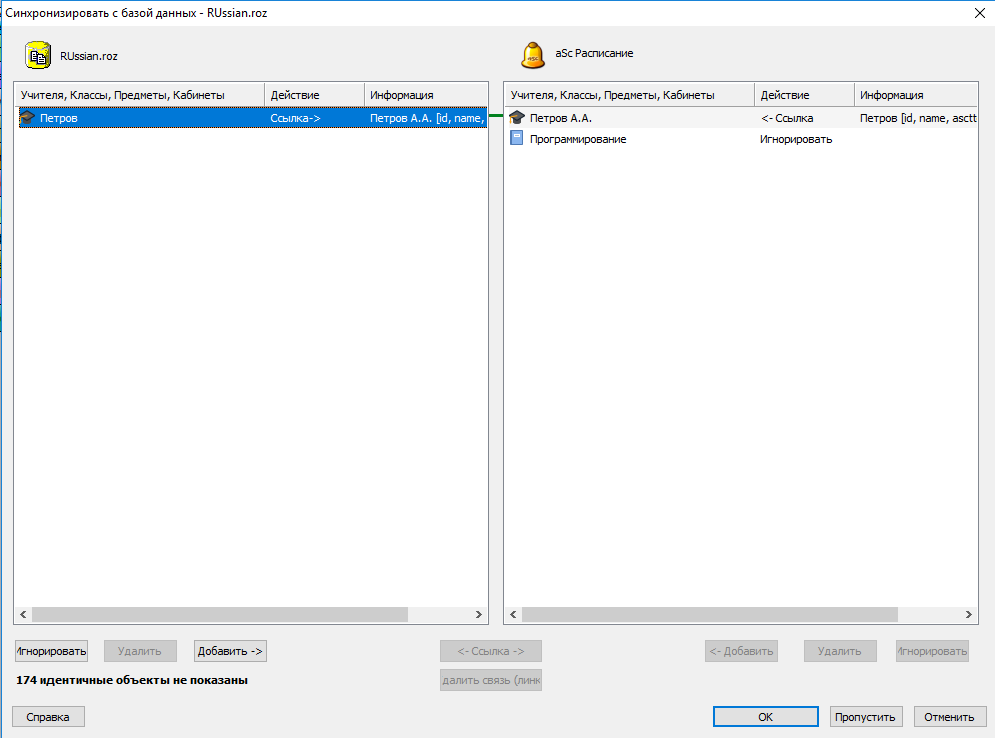Click the RUssian.roz database file icon
The width and height of the screenshot is (995, 738).
(x=38, y=56)
